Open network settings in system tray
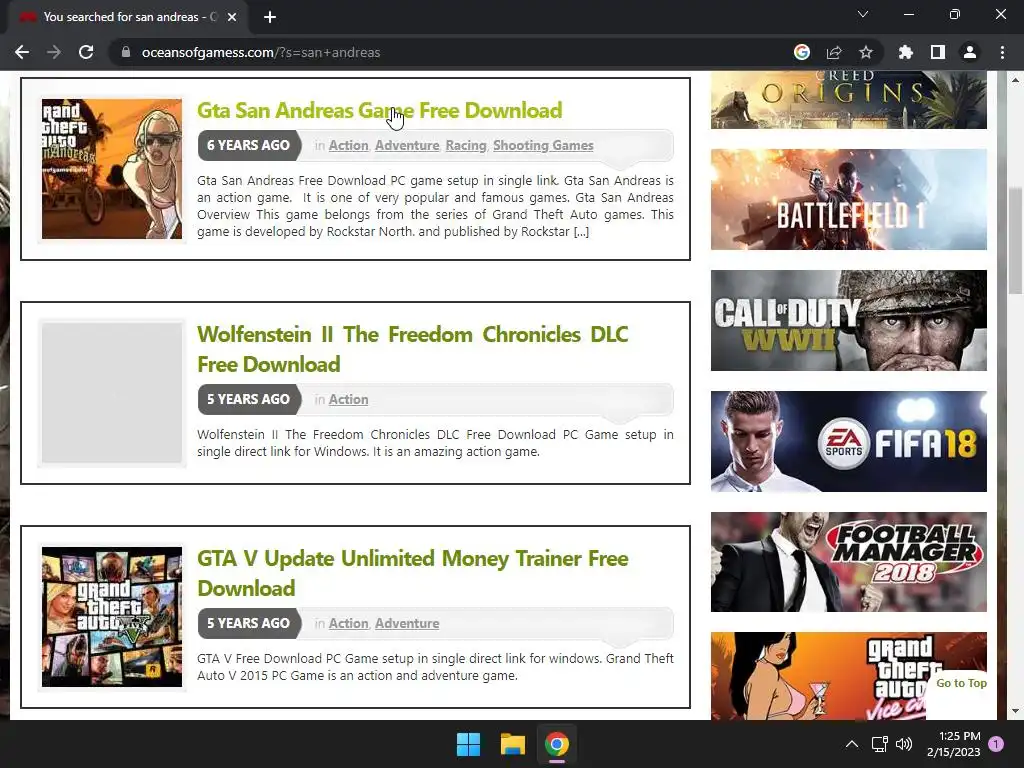This screenshot has height=768, width=1024. pyautogui.click(x=880, y=744)
